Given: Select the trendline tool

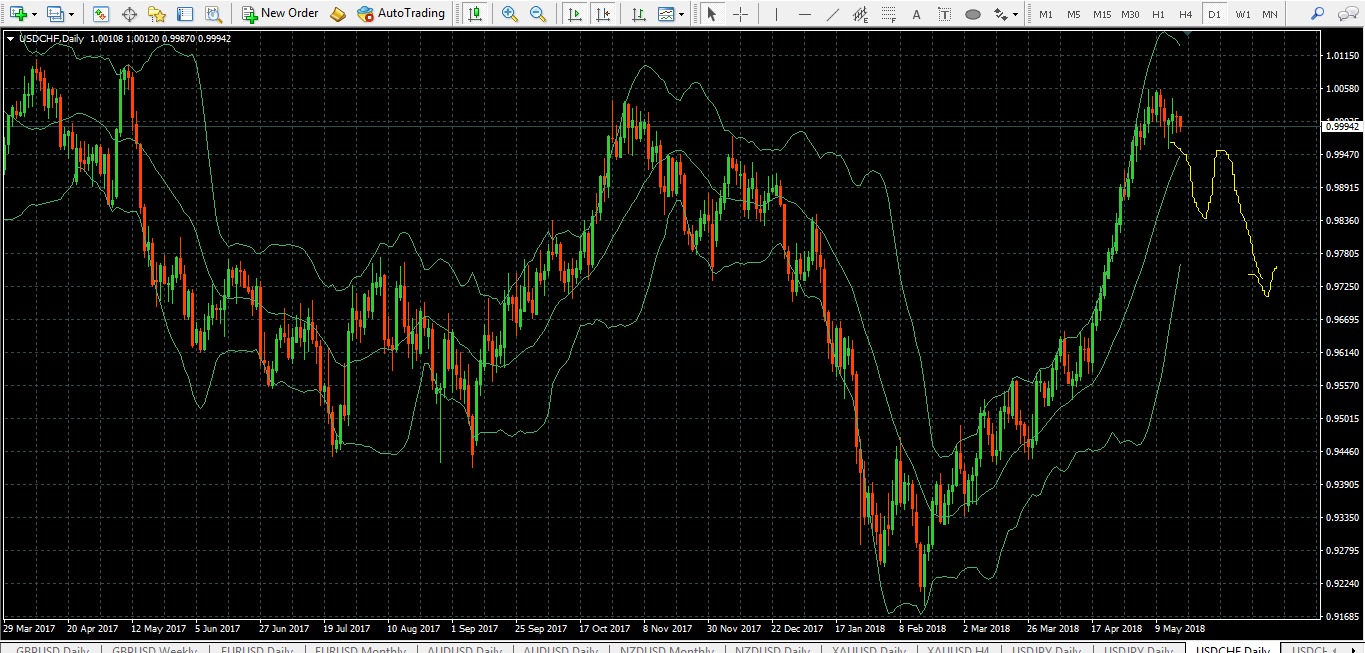Looking at the screenshot, I should click(x=832, y=14).
